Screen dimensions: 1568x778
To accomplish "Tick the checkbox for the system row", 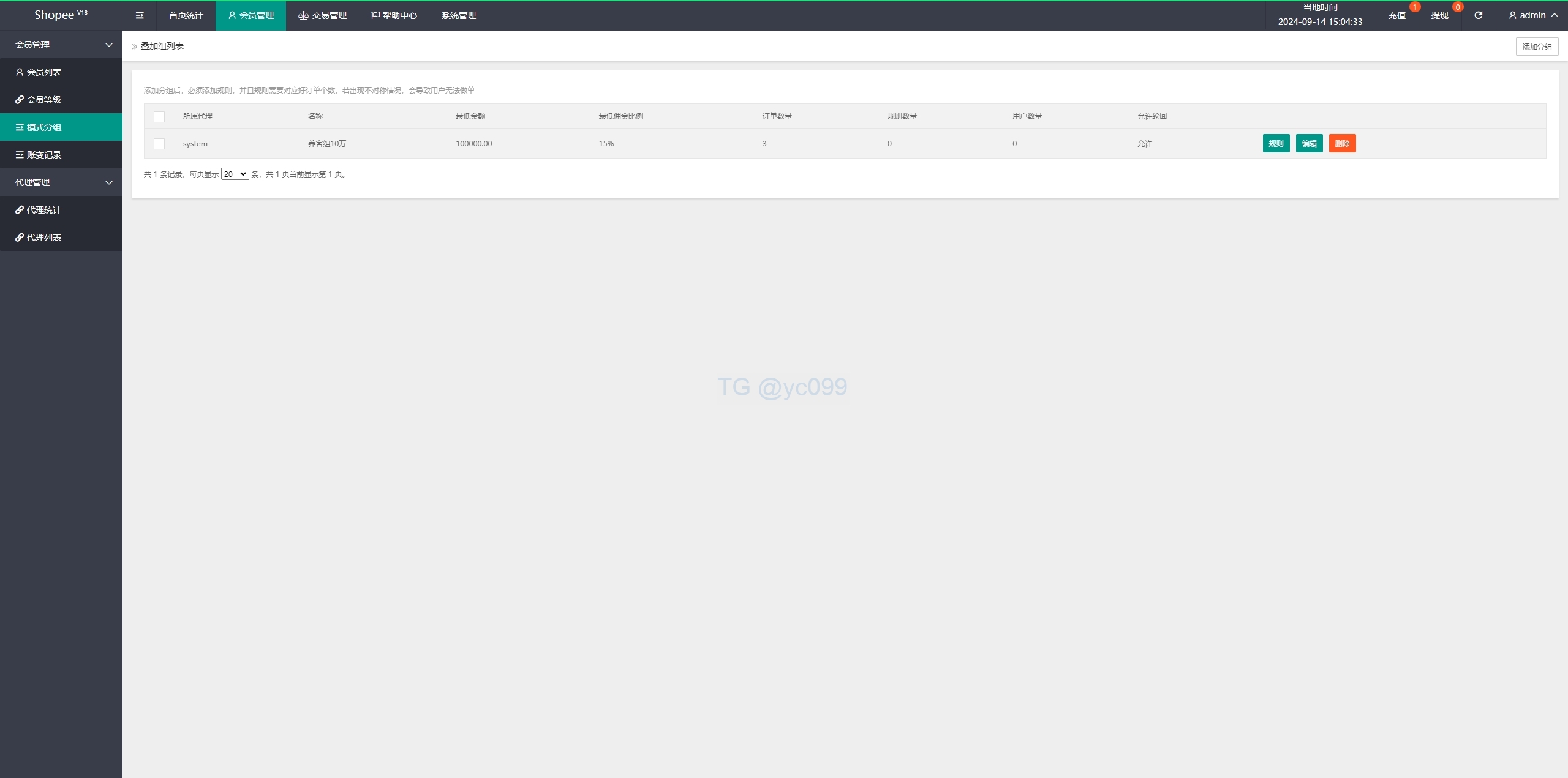I will pos(159,144).
